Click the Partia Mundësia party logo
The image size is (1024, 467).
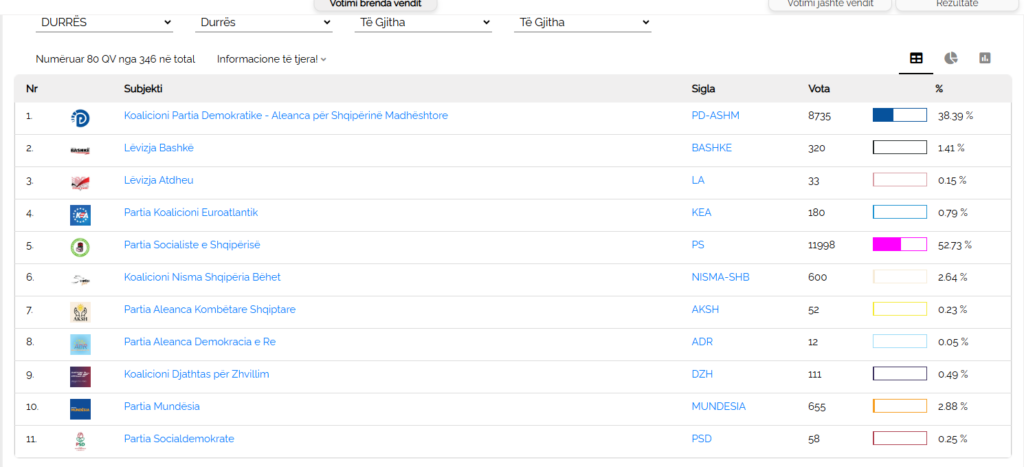[80, 408]
